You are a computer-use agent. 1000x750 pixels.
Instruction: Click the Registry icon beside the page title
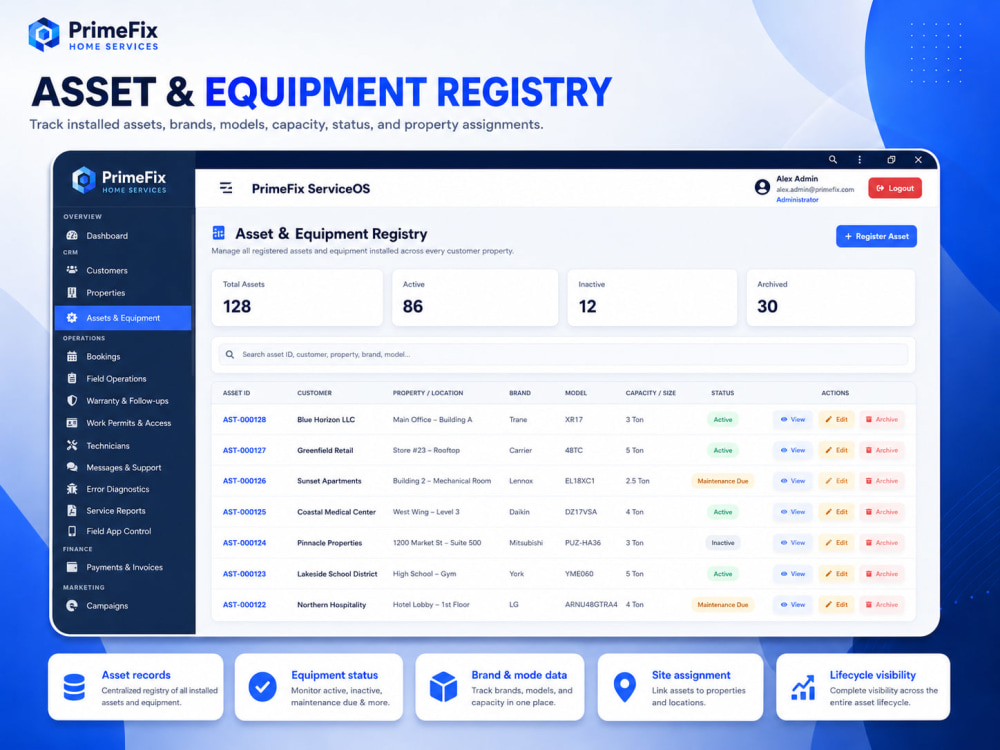[x=219, y=233]
